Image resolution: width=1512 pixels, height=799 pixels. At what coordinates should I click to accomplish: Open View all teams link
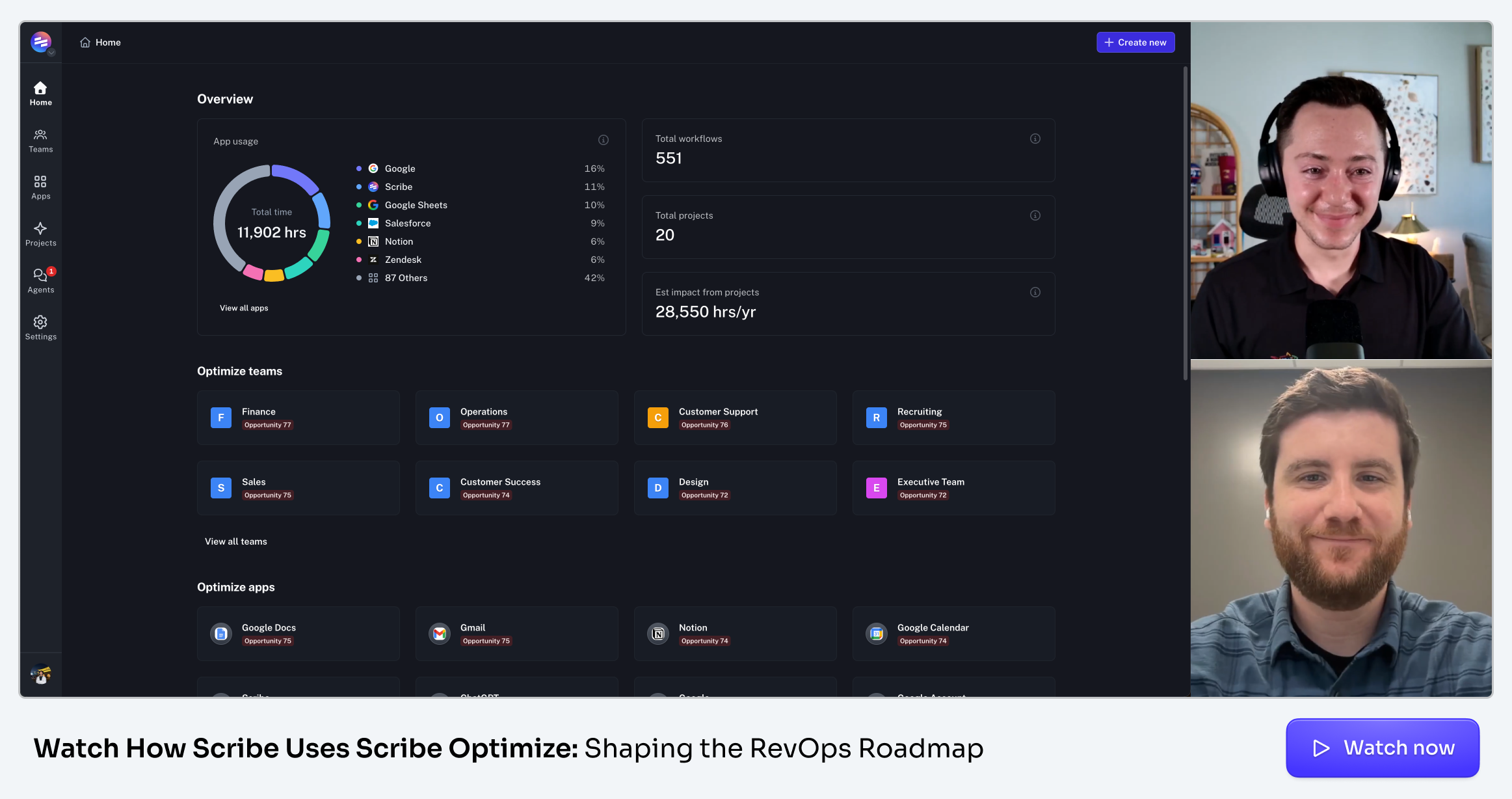235,541
